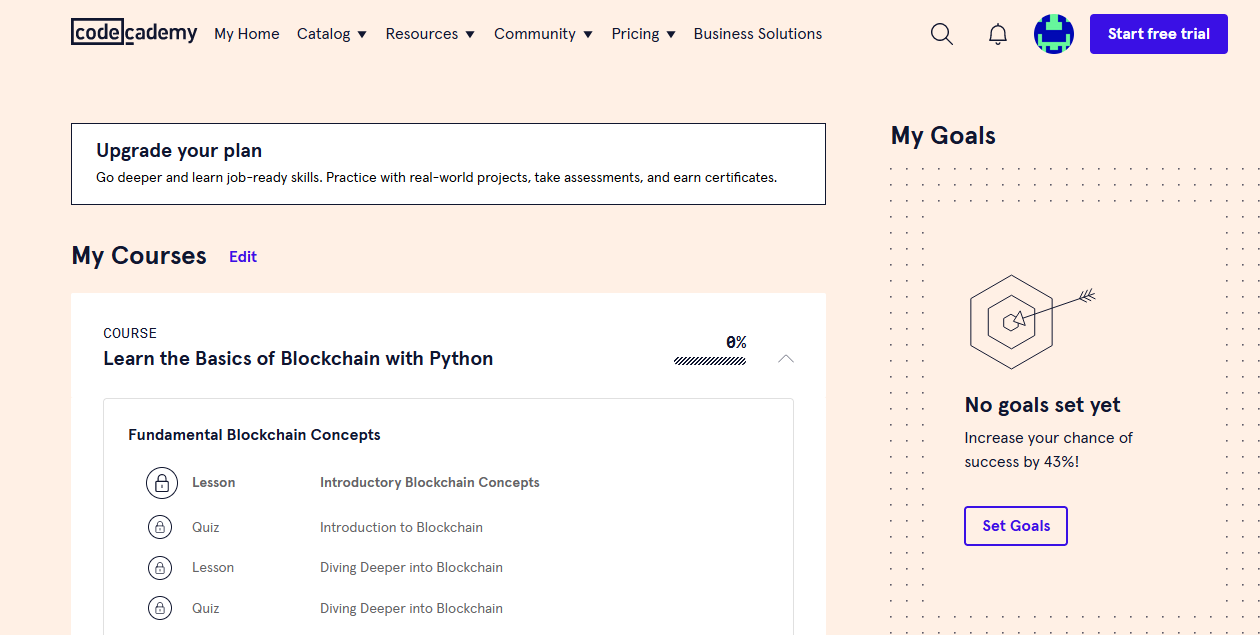
Task: Click lock icon for Introductory Blockchain Concepts lesson
Action: click(x=161, y=483)
